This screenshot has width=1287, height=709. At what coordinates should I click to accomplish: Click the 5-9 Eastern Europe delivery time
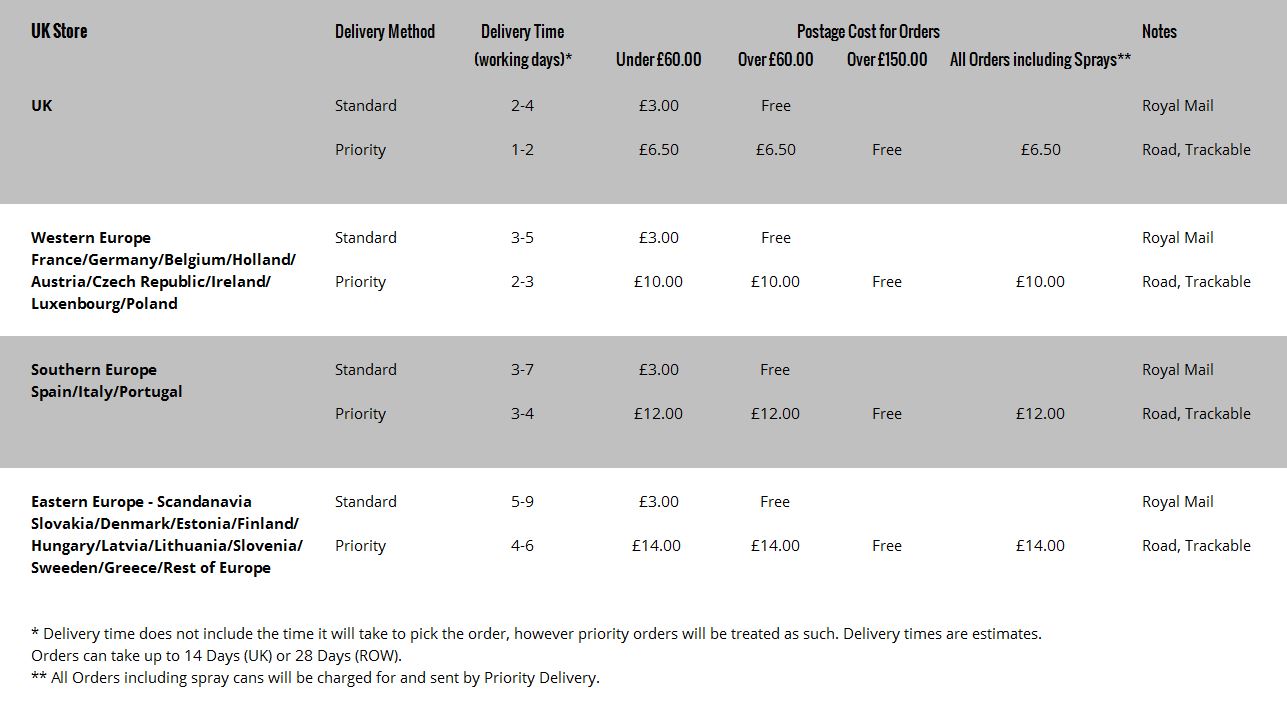tap(522, 501)
